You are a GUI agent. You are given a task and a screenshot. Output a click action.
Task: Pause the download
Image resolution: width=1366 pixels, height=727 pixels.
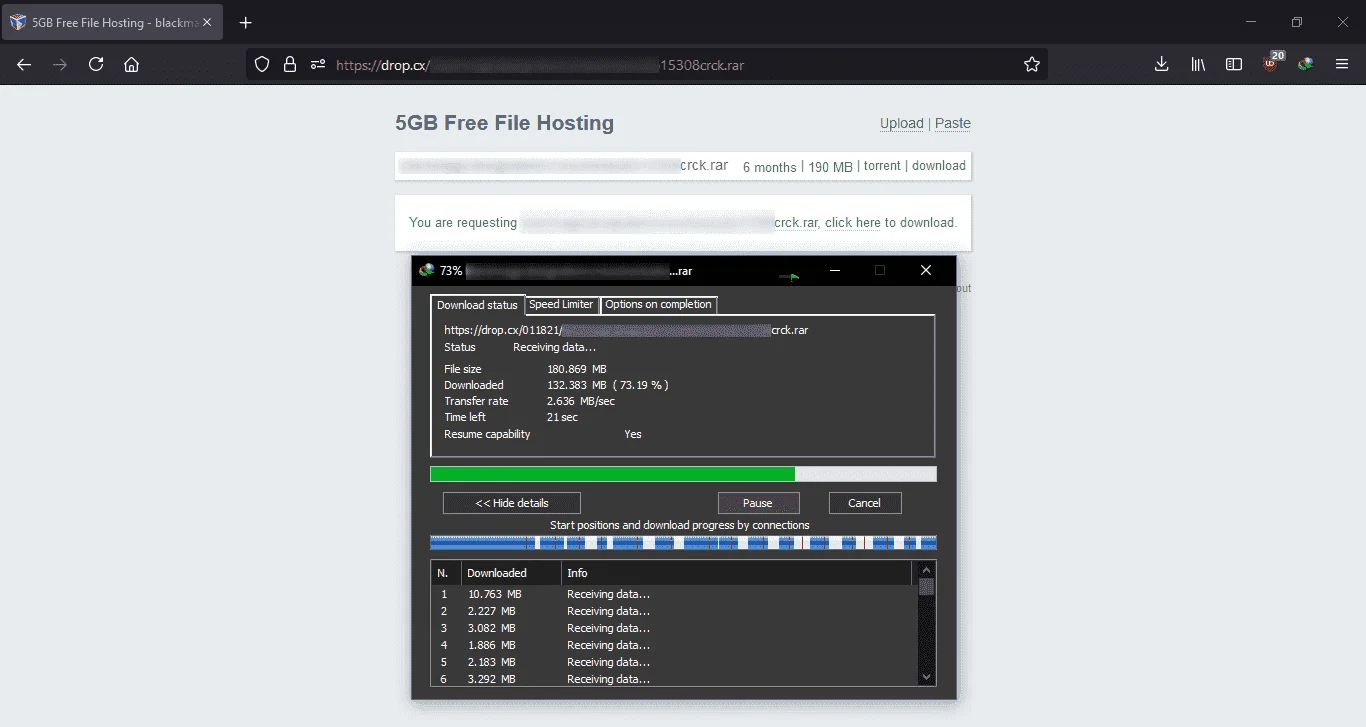758,503
